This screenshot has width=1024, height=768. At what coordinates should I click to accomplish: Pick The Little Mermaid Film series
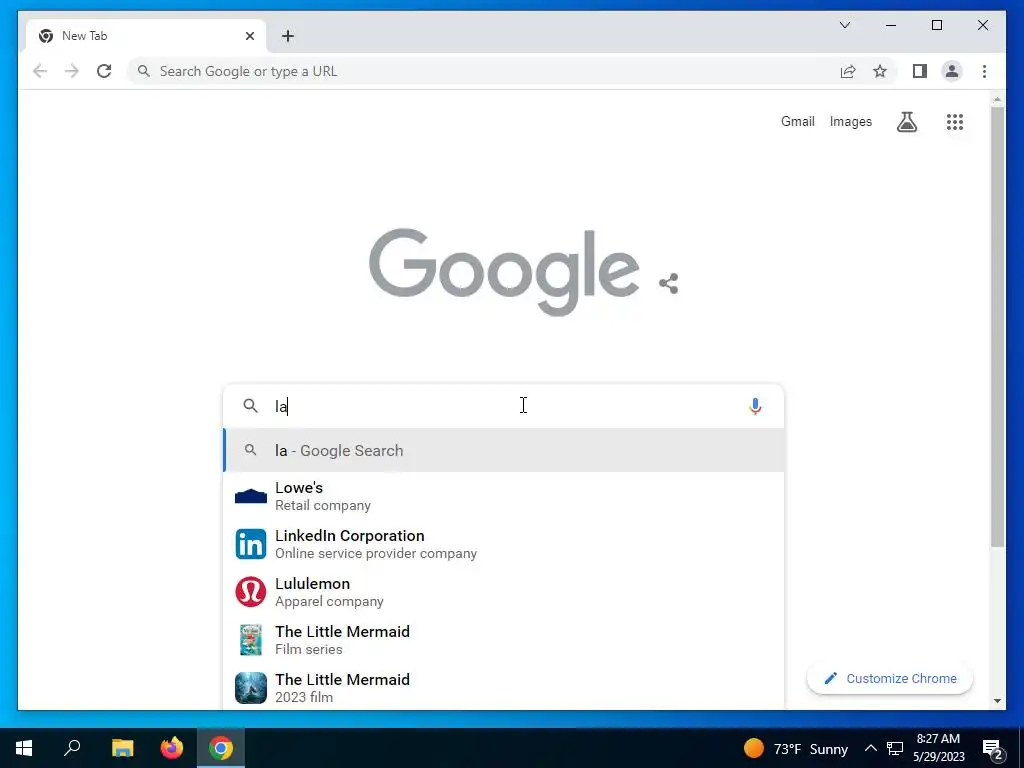[504, 640]
